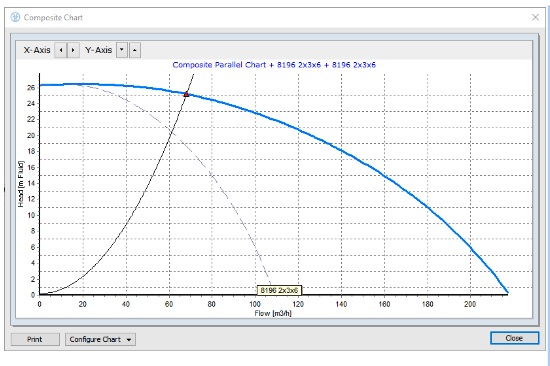Click the Composite Chart window icon
This screenshot has width=550, height=366.
(15, 17)
